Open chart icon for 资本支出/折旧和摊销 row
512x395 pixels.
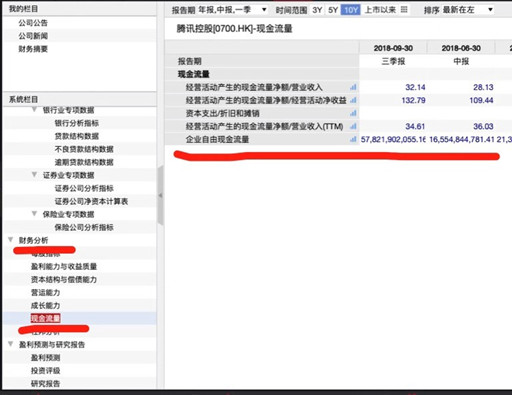coord(353,113)
